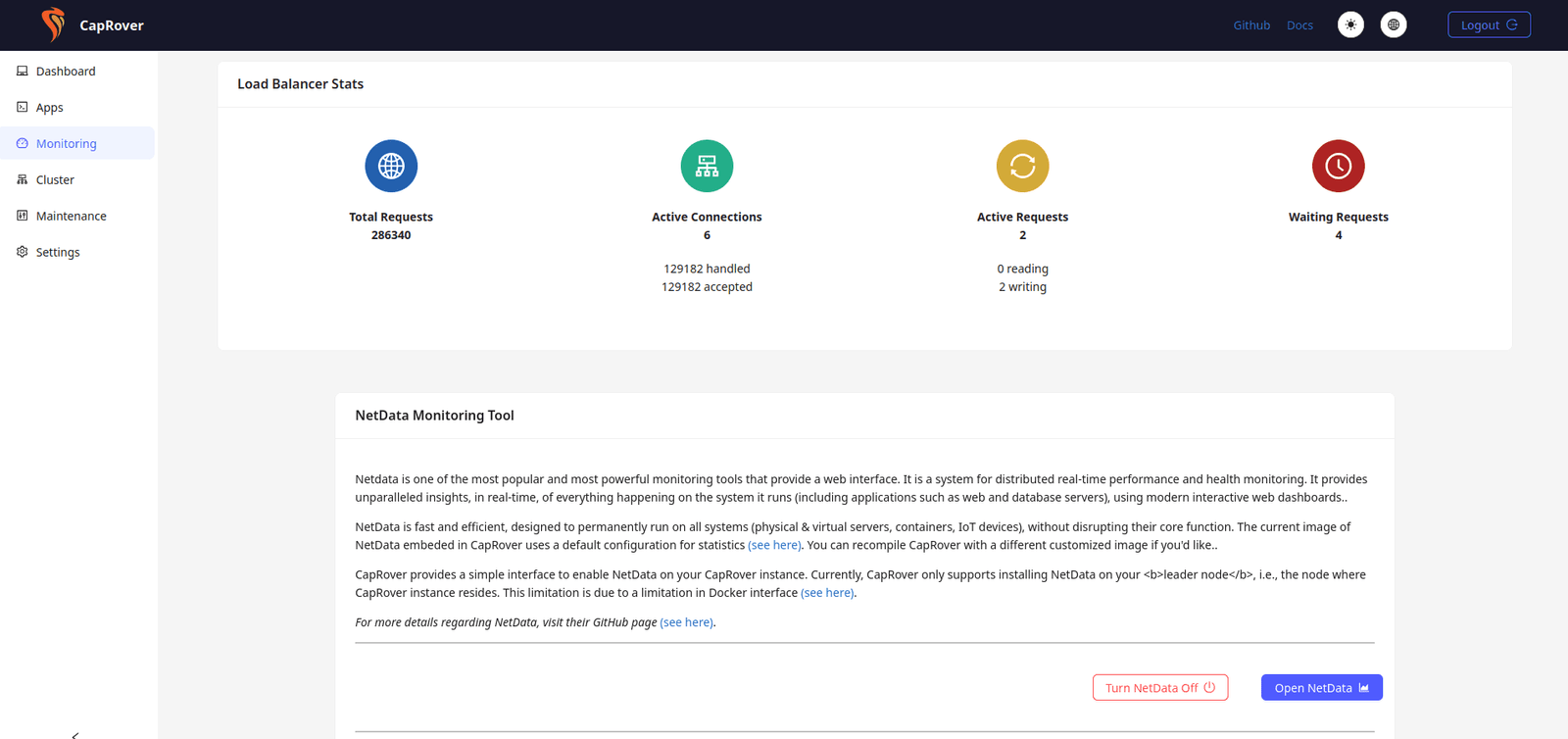Open the language globe selector

click(1394, 25)
